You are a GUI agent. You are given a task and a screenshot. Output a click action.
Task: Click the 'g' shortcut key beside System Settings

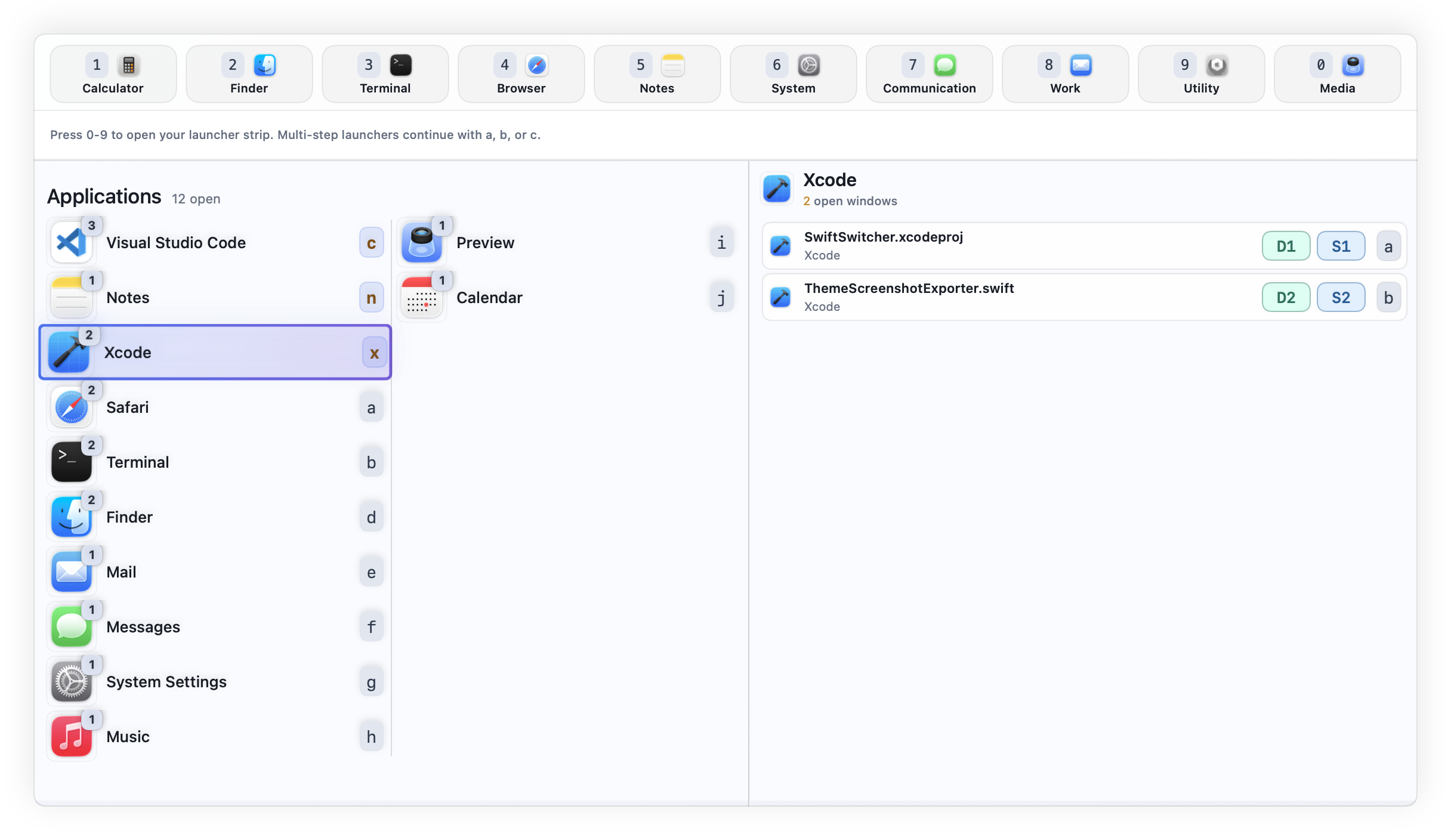371,682
